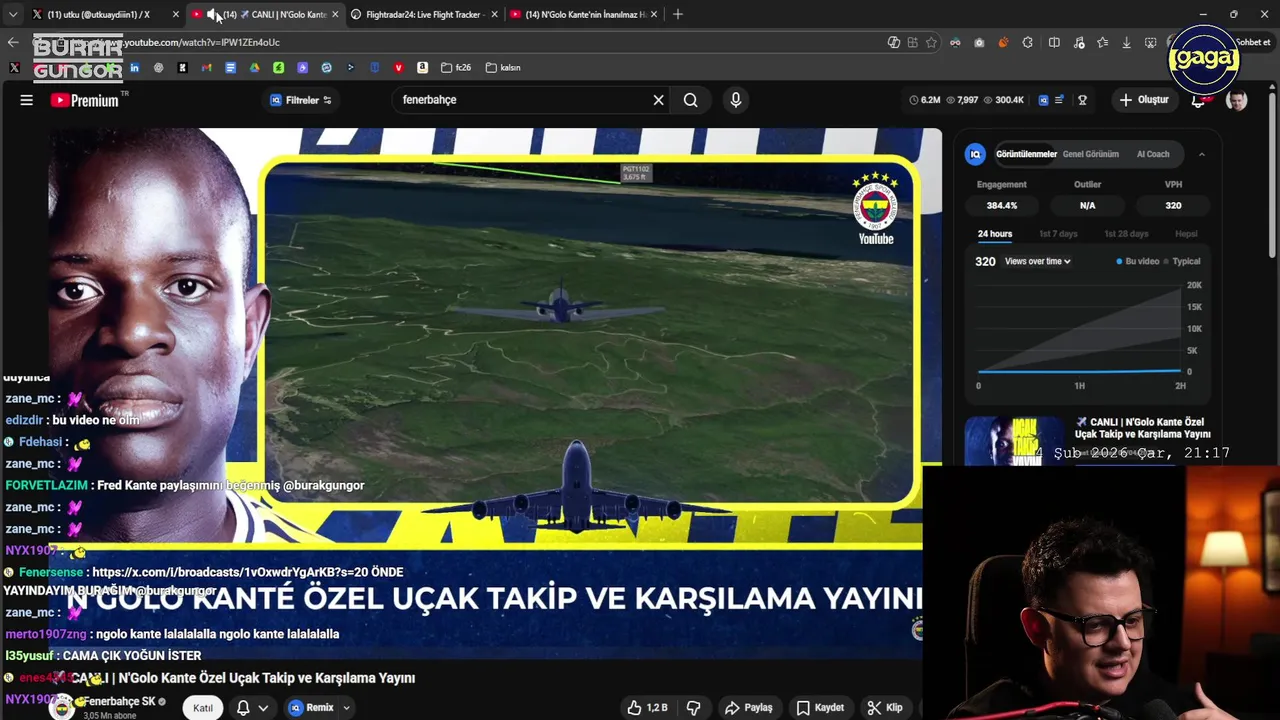Screen dimensions: 1280x720
Task: Switch to the Genel Görünüm tab
Action: point(1090,154)
